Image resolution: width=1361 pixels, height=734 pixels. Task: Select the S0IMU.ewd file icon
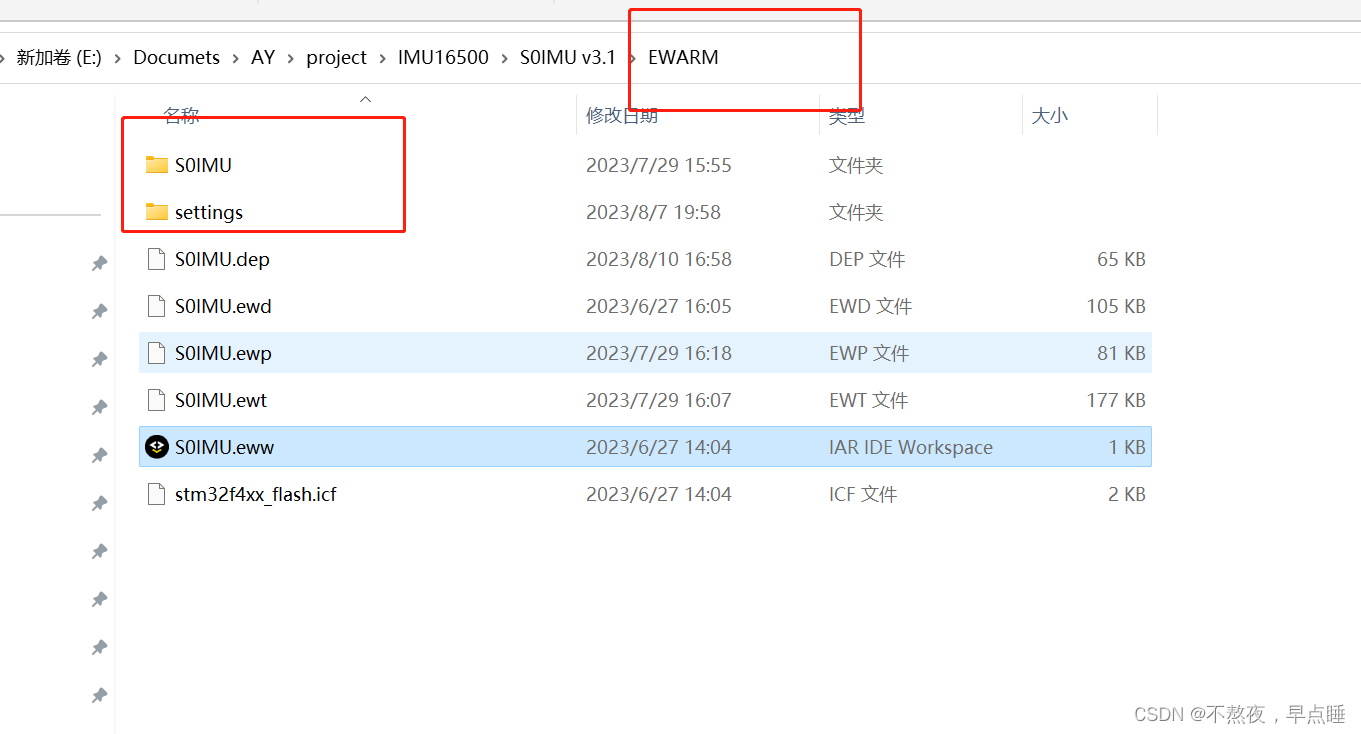pyautogui.click(x=156, y=305)
